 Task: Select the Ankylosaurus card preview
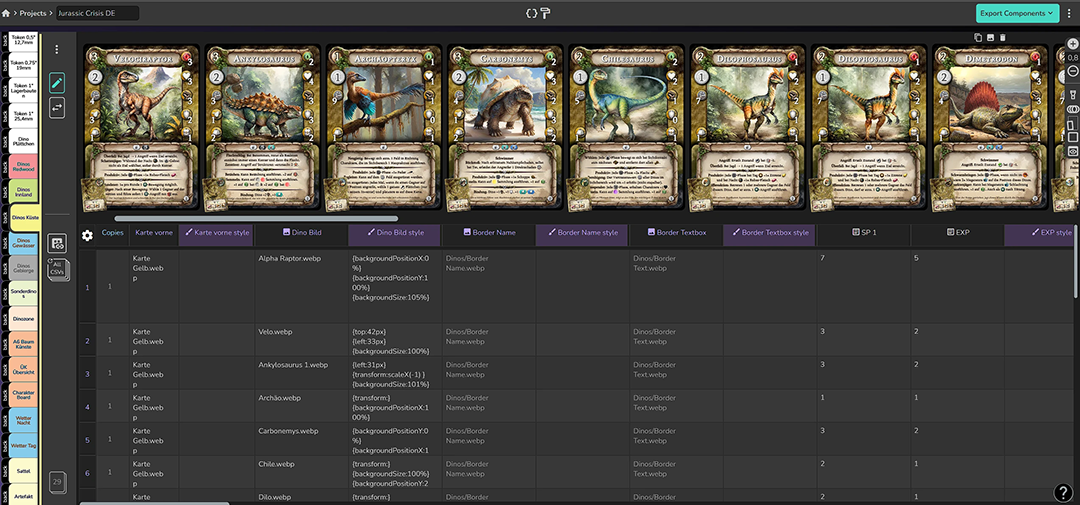(262, 128)
